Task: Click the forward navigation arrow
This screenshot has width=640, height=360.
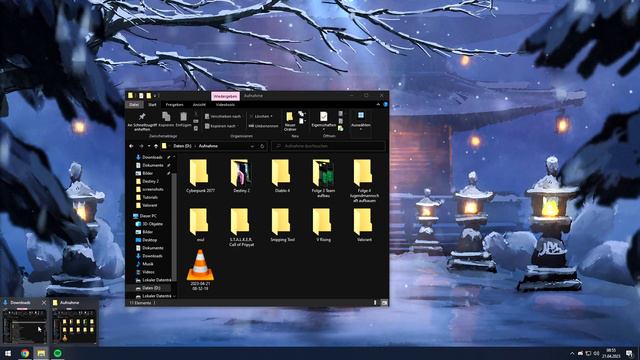Action: point(141,146)
